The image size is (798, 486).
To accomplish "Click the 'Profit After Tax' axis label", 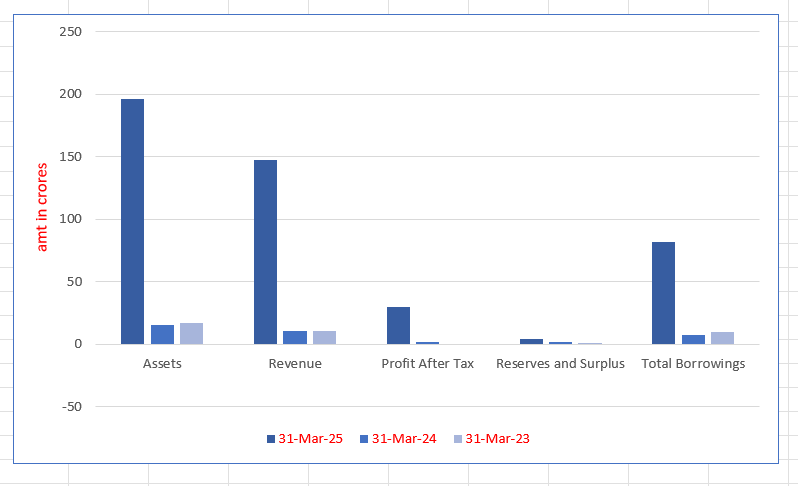I will 427,364.
